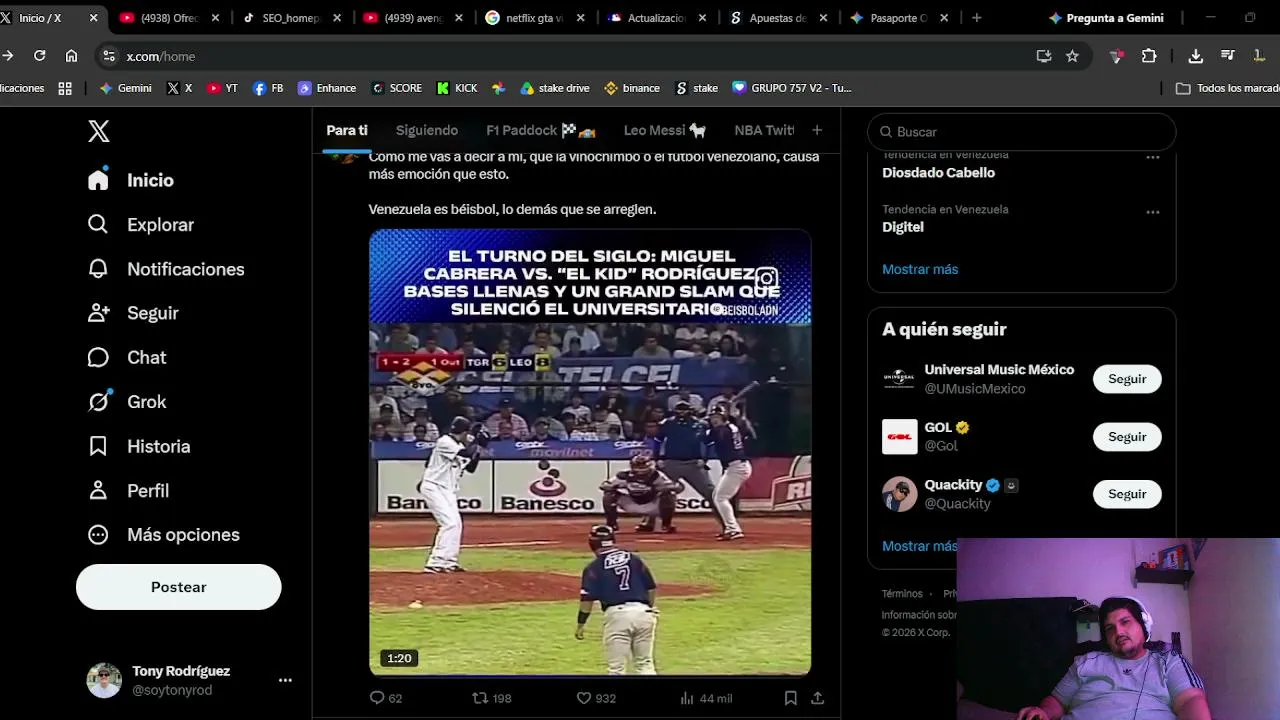This screenshot has height=720, width=1280.
Task: Open the Seguir page in the sidebar
Action: click(132, 313)
